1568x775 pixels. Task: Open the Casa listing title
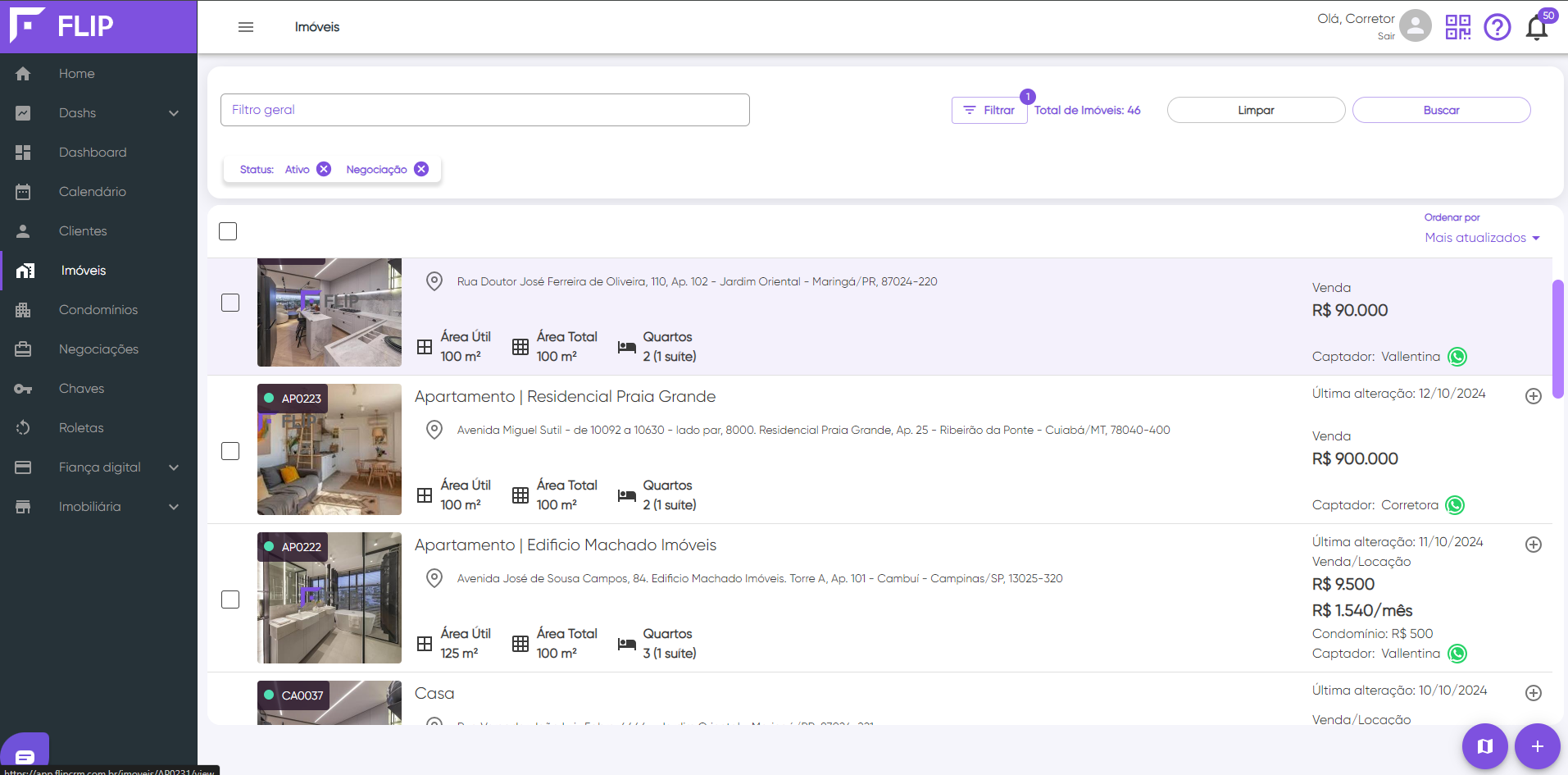434,694
